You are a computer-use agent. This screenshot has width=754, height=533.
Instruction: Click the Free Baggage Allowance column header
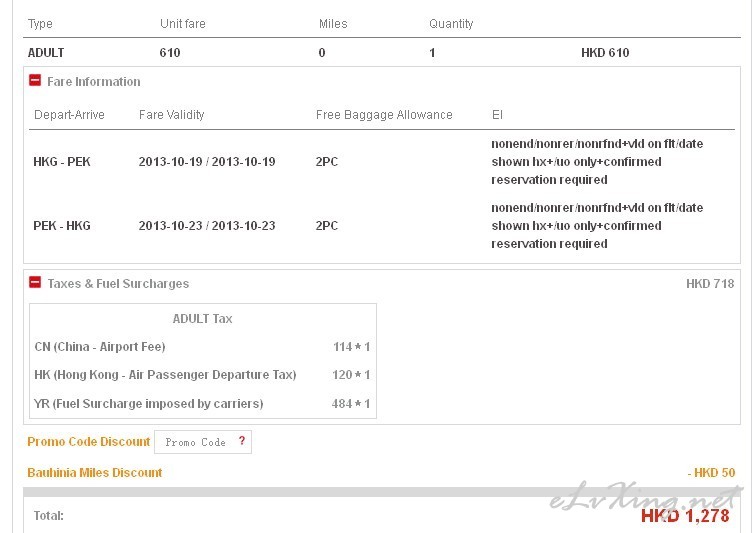point(384,114)
